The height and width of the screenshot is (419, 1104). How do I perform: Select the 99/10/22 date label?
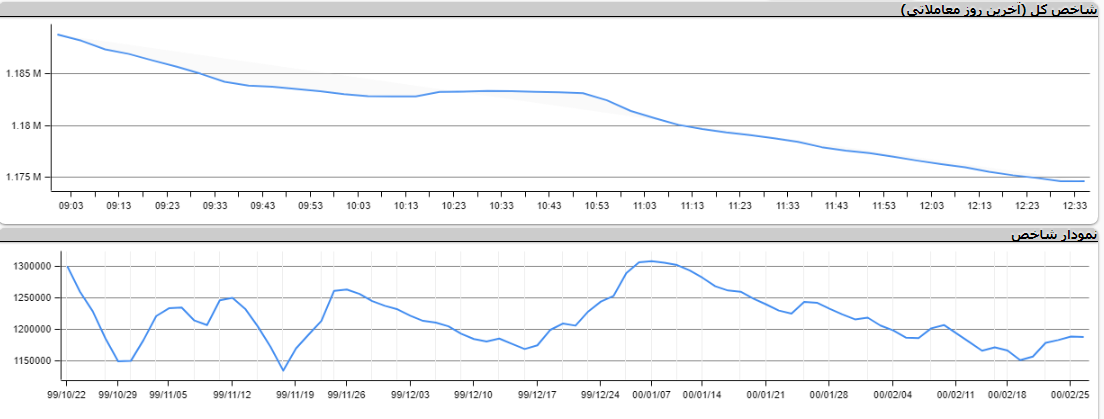point(67,394)
